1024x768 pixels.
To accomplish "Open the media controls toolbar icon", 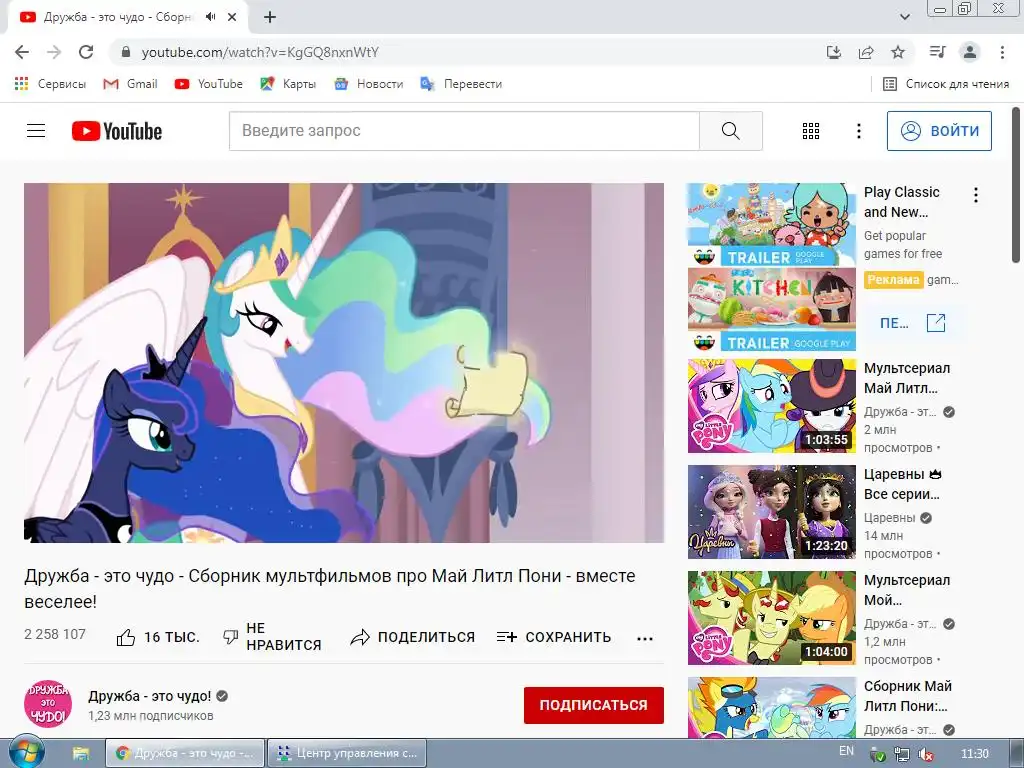I will pyautogui.click(x=937, y=52).
